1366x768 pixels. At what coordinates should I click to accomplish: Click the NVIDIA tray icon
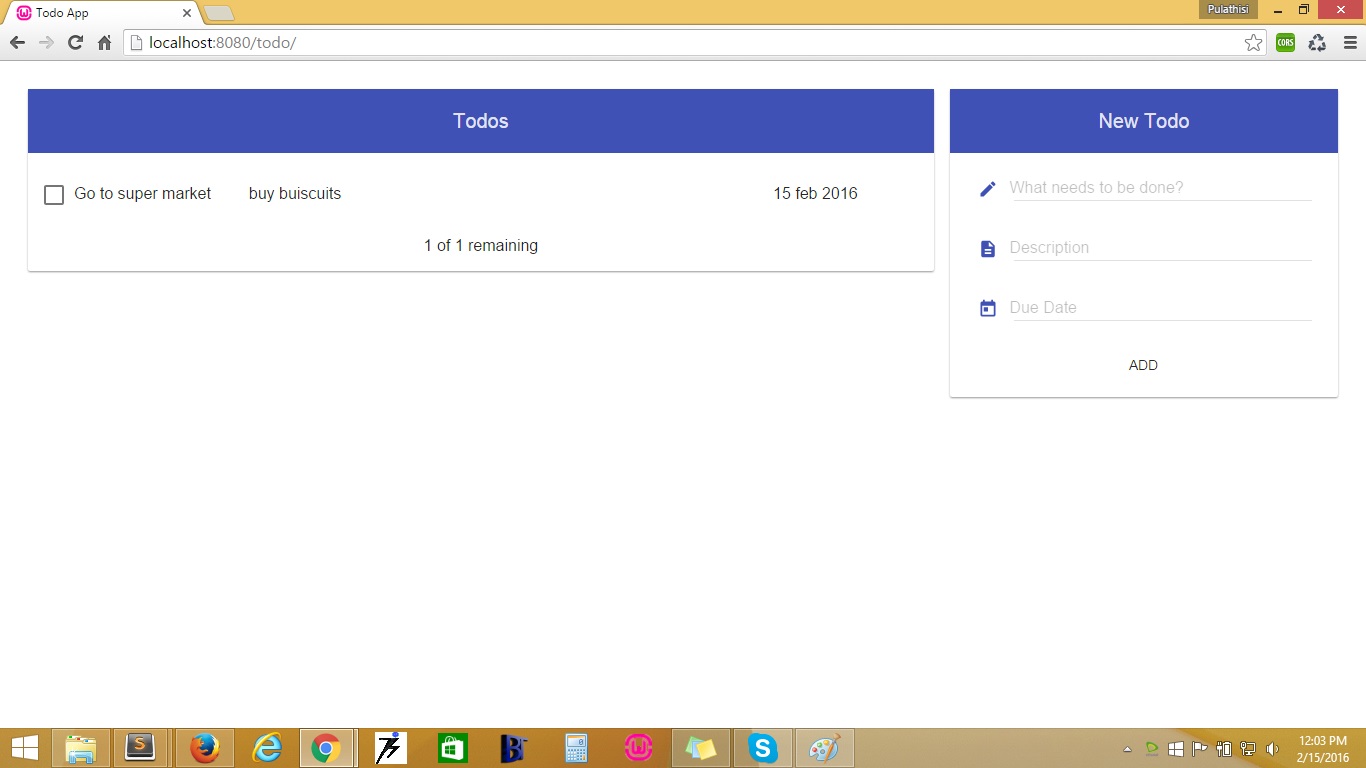coord(1152,749)
